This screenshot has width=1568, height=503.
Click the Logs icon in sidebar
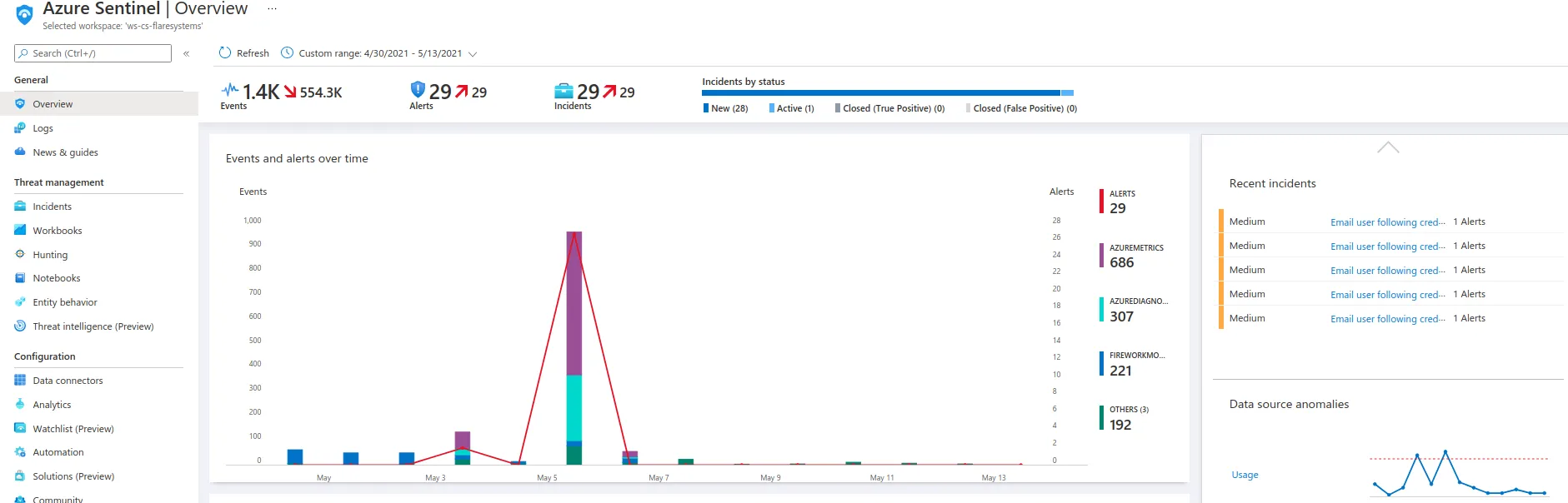point(20,128)
